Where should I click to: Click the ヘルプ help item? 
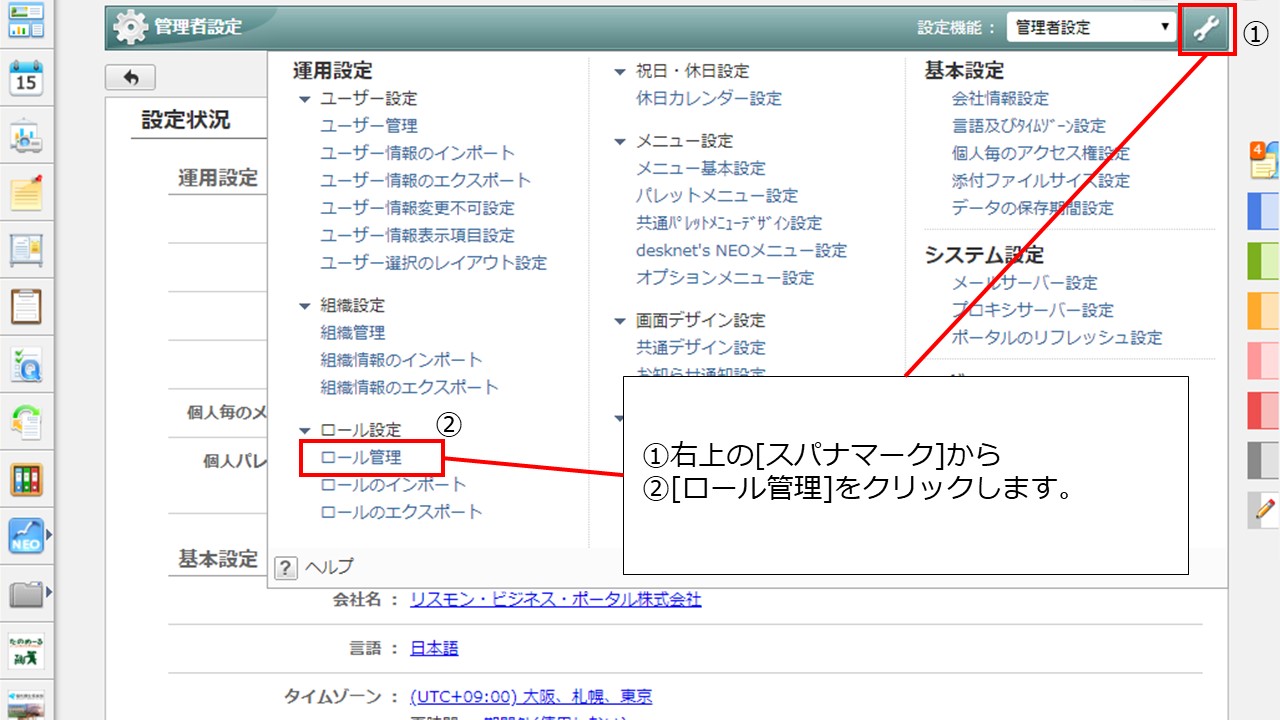click(x=328, y=567)
